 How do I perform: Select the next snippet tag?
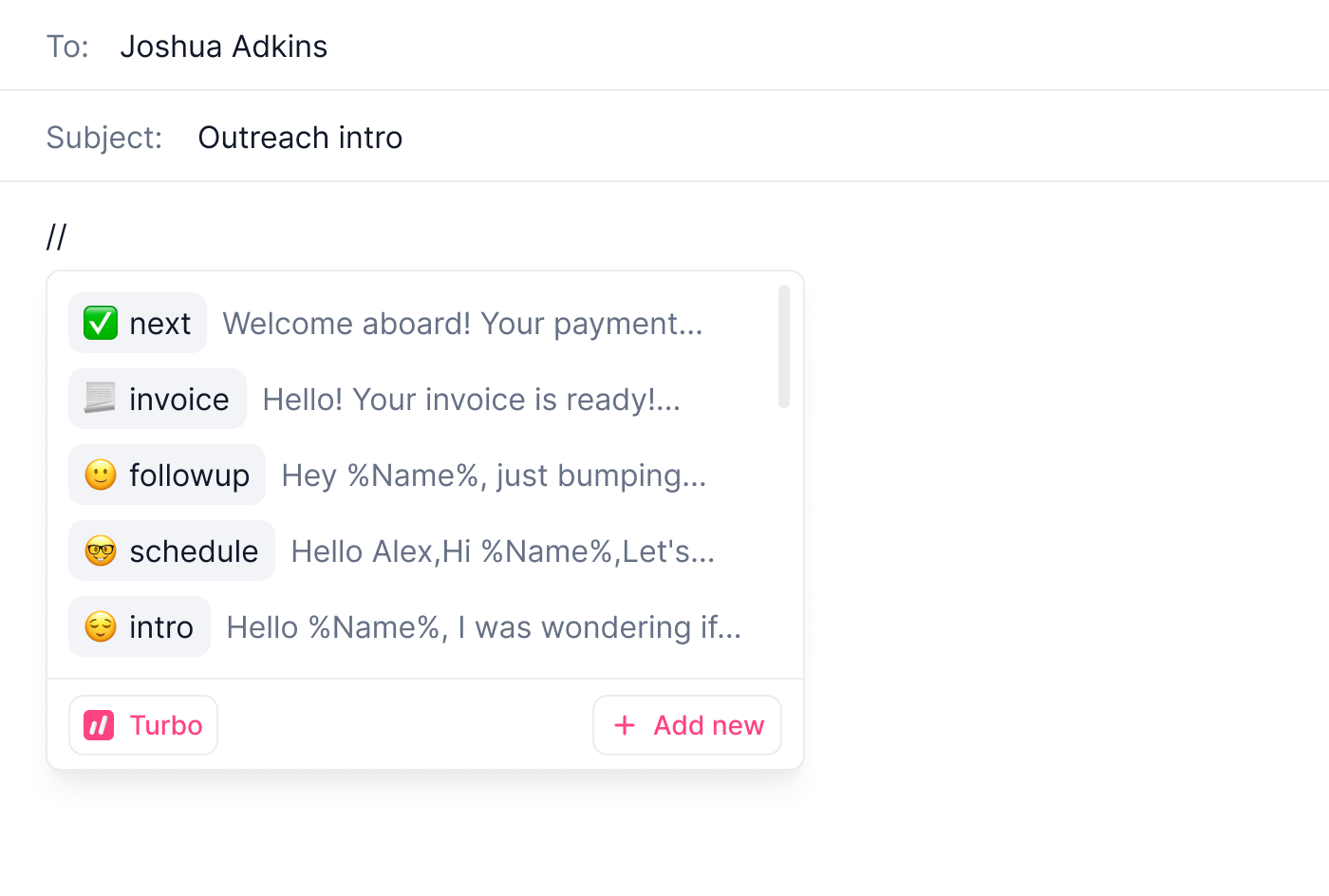138,323
